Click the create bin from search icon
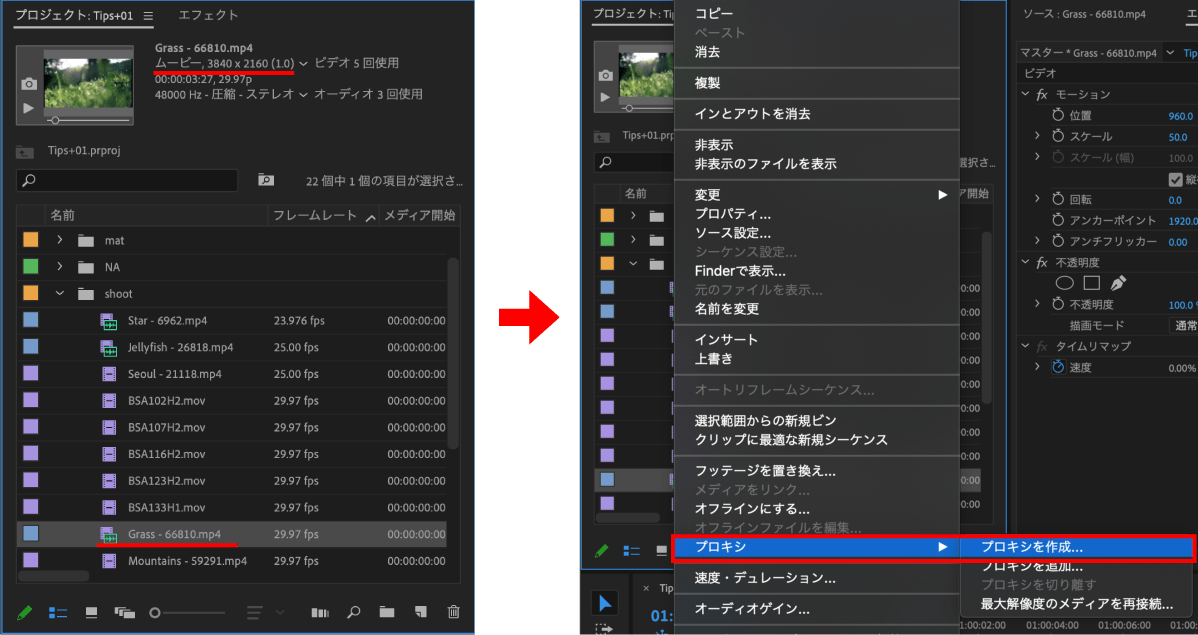 (x=266, y=180)
